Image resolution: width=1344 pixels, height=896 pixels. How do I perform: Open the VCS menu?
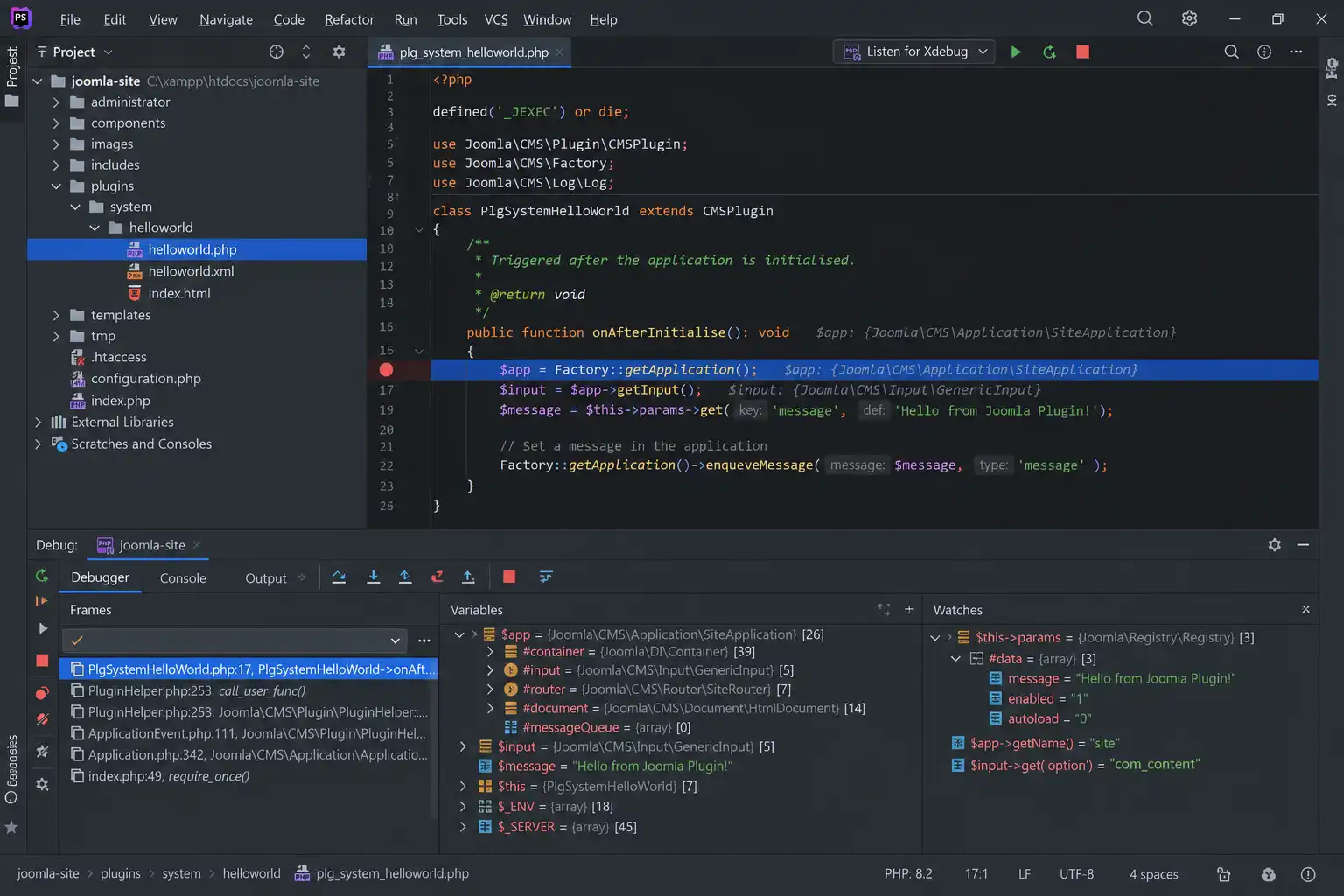tap(496, 19)
